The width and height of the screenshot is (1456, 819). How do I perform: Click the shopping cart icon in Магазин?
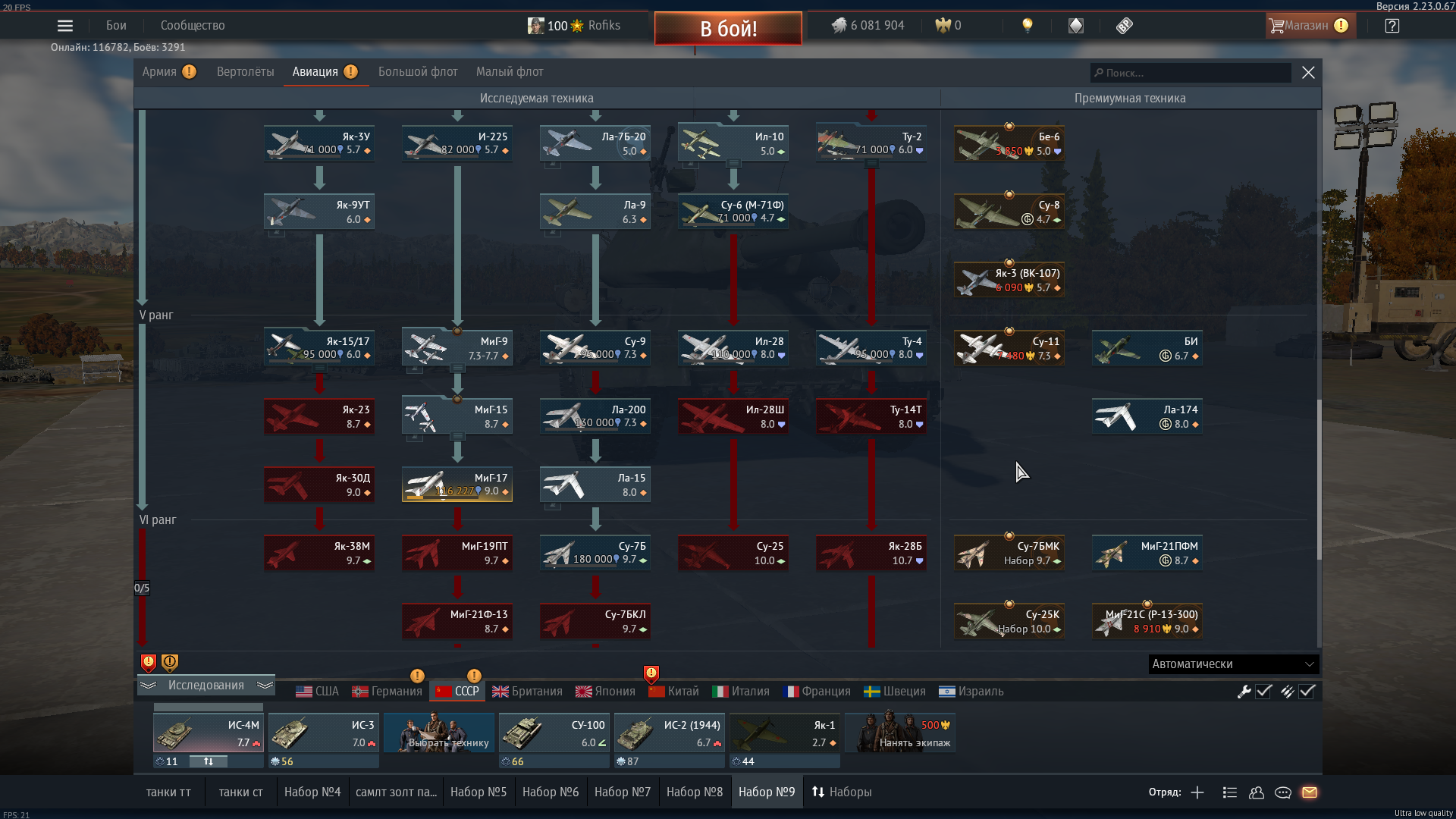coord(1276,26)
